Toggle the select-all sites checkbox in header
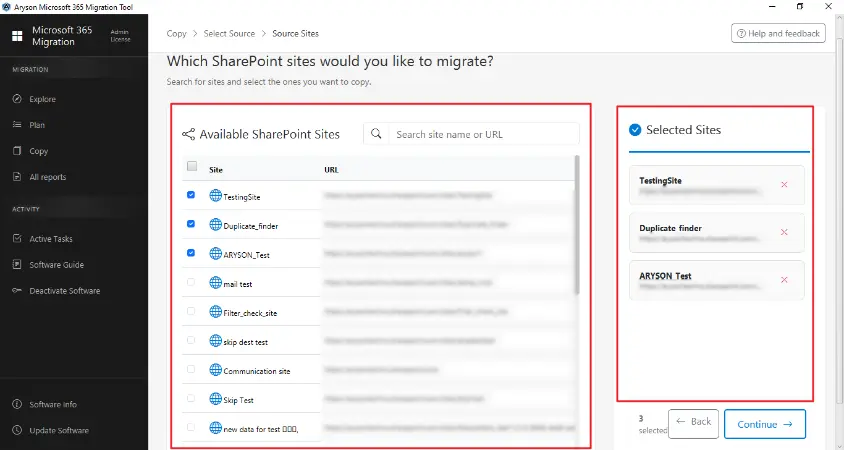 [x=192, y=166]
